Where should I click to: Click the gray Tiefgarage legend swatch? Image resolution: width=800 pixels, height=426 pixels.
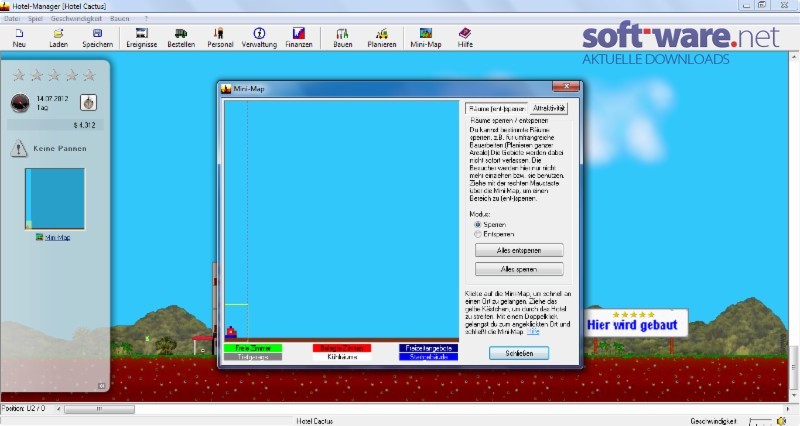pos(253,357)
